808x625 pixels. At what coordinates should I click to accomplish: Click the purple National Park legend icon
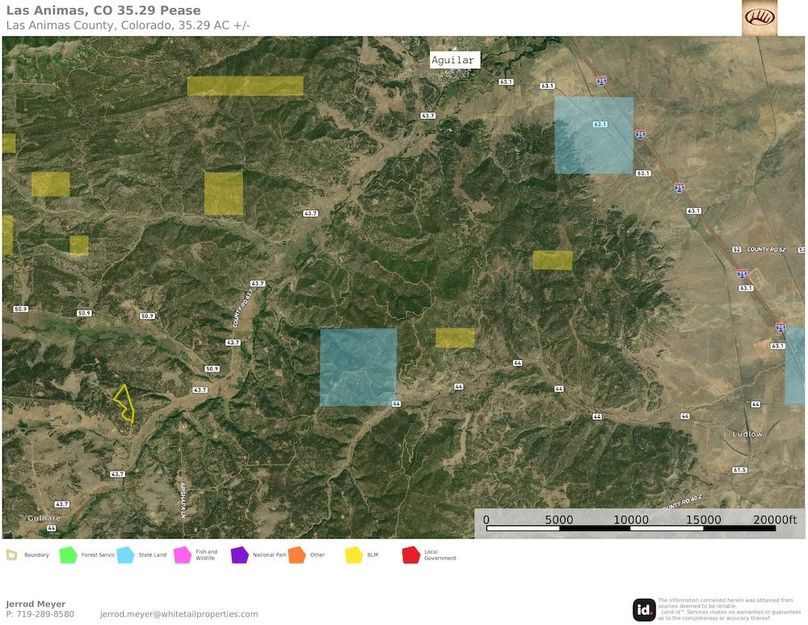(x=239, y=554)
